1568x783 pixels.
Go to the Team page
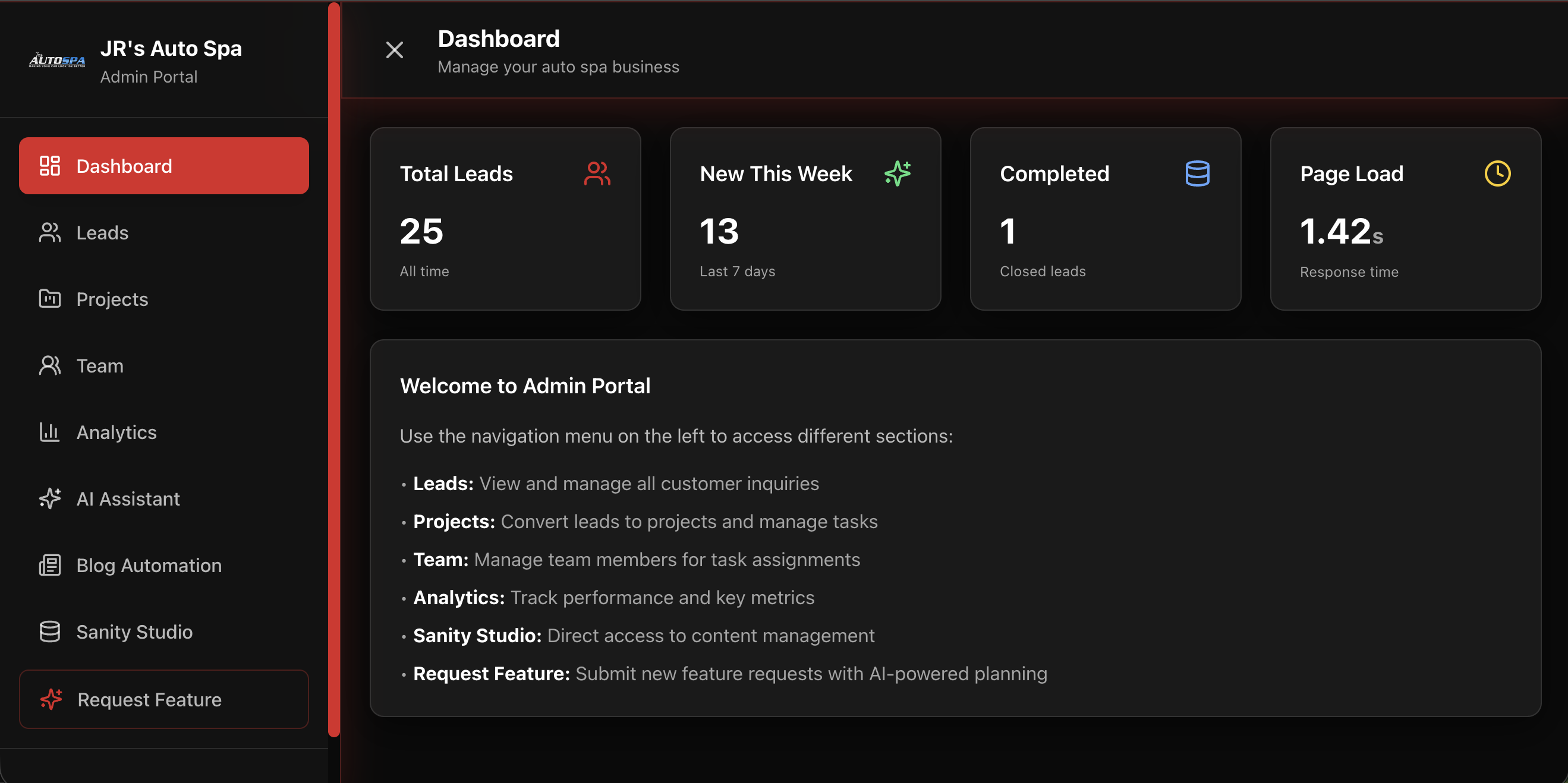click(x=100, y=365)
